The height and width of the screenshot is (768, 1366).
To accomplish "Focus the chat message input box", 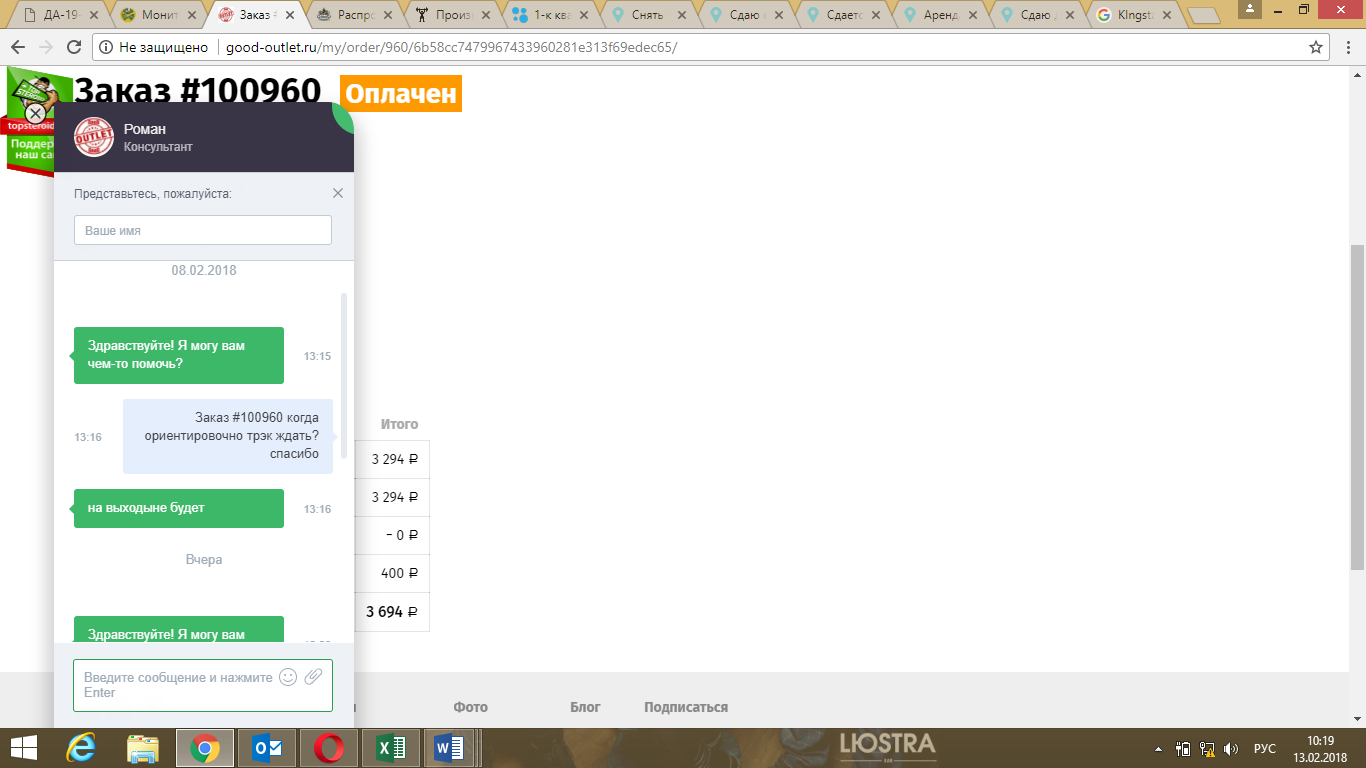I will (178, 685).
